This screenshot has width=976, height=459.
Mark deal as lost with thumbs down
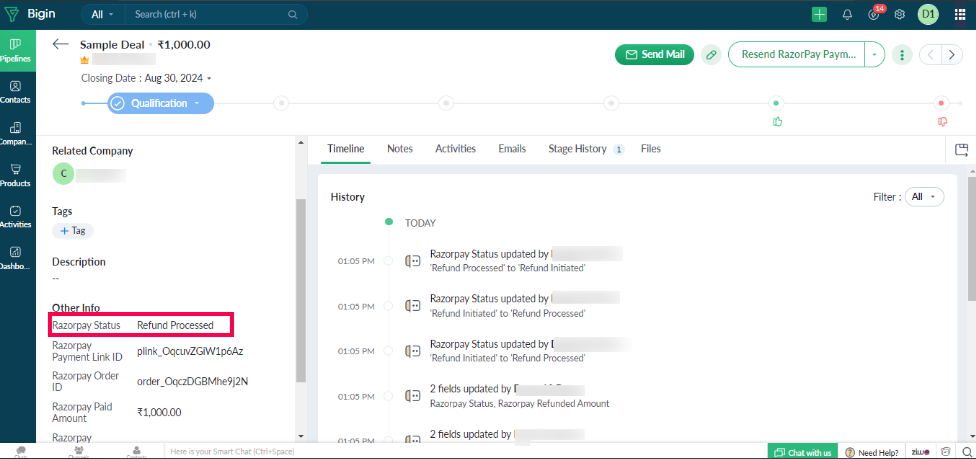coord(942,121)
